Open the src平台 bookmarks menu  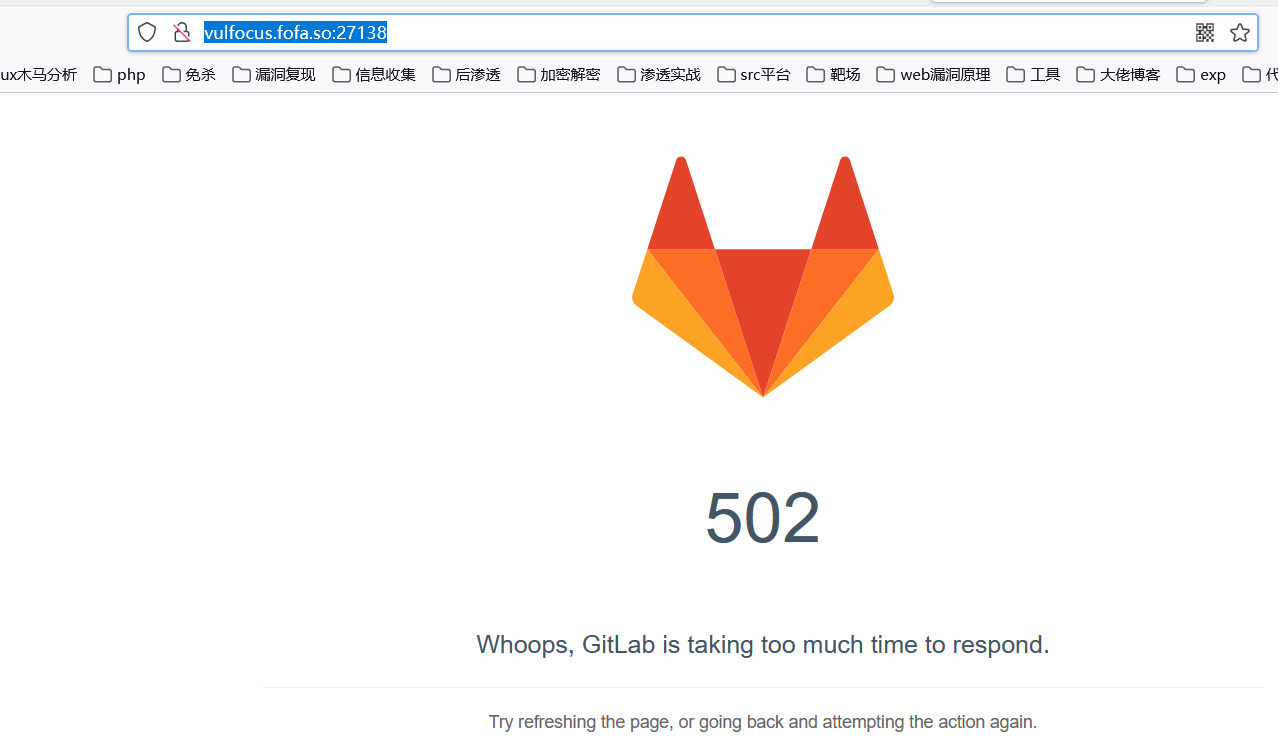click(x=753, y=73)
